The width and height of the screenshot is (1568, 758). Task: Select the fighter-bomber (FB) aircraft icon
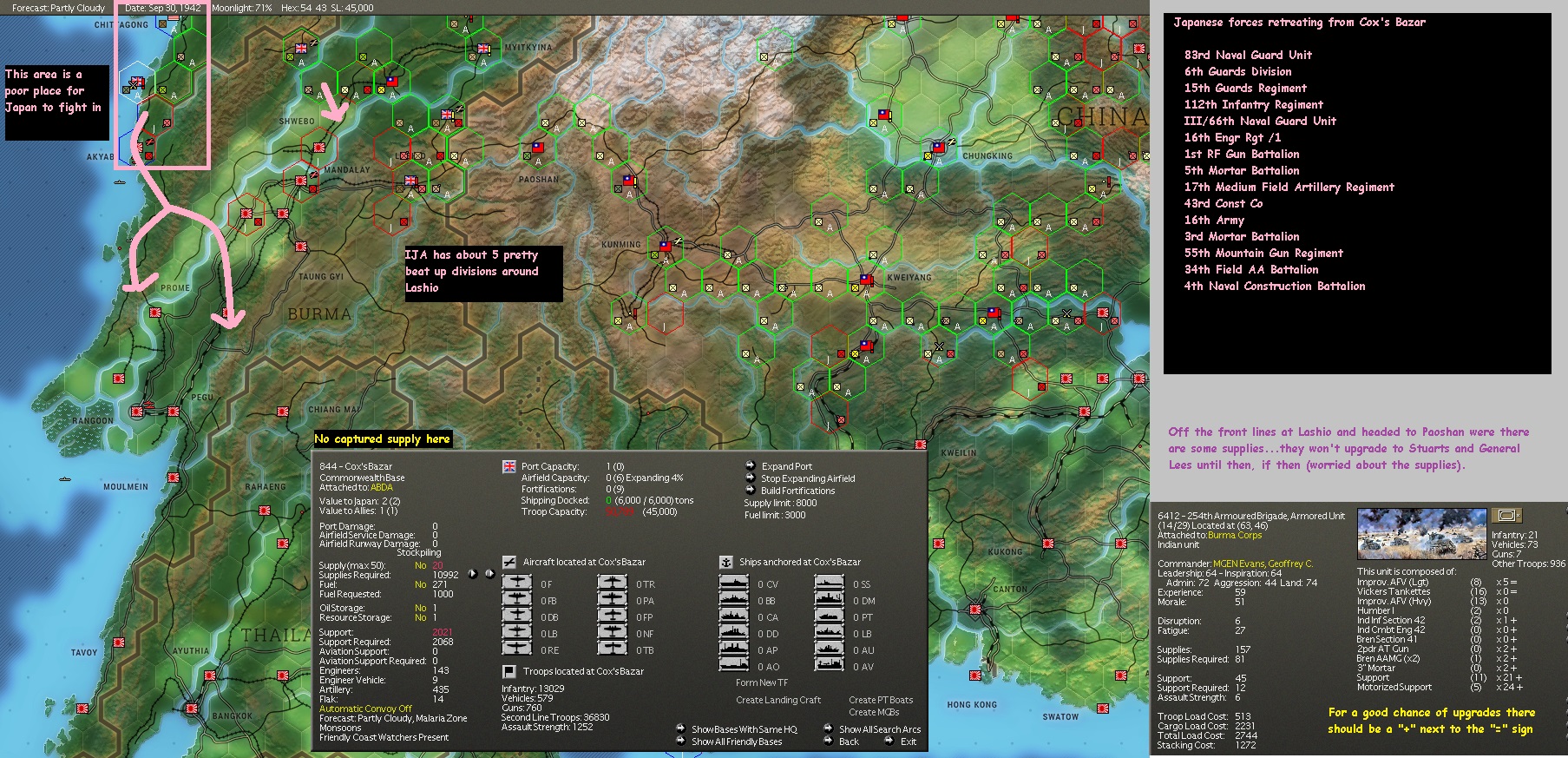pos(517,600)
